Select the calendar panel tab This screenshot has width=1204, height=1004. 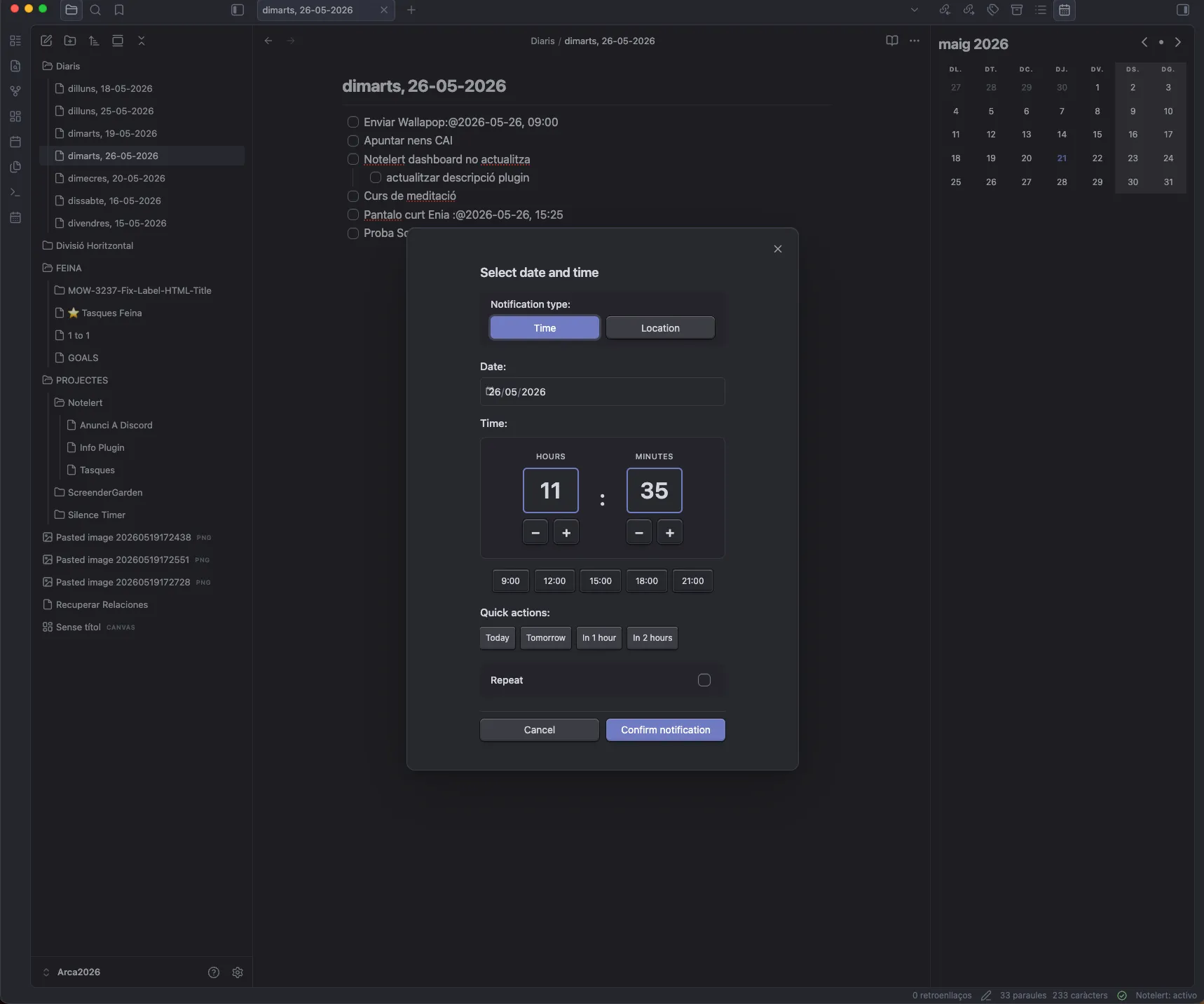point(1065,10)
